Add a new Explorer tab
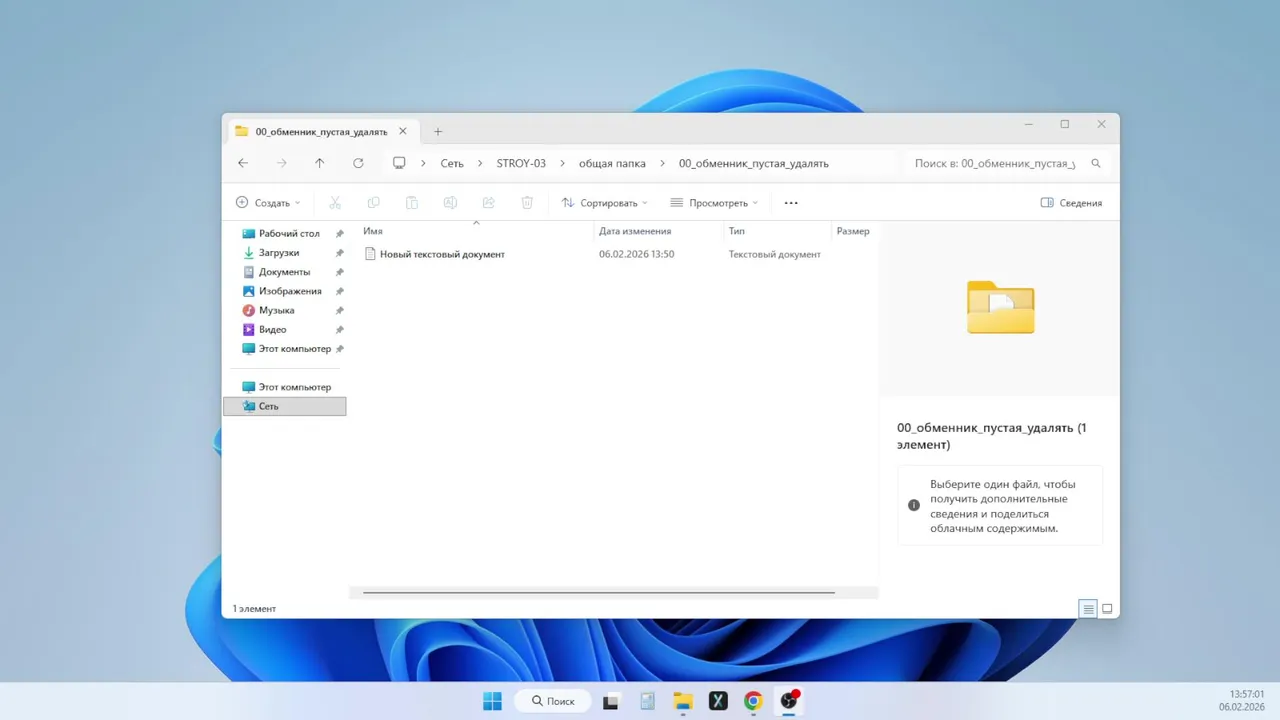Image resolution: width=1280 pixels, height=720 pixels. click(438, 131)
